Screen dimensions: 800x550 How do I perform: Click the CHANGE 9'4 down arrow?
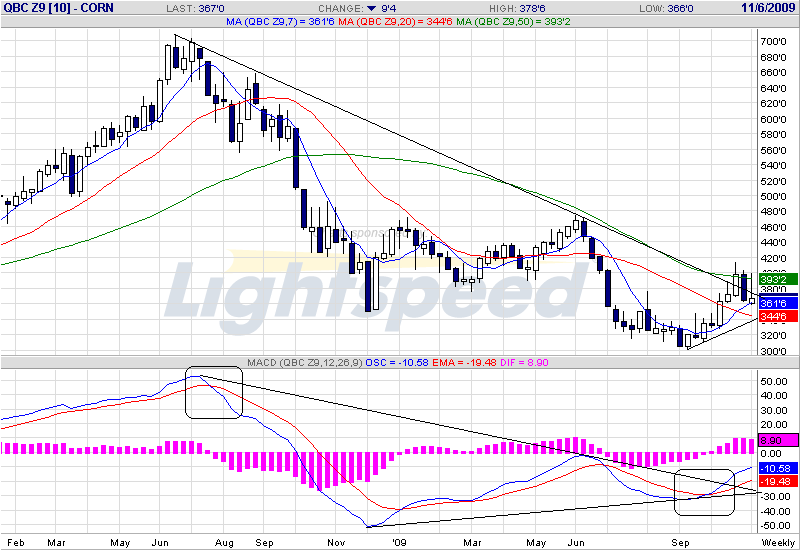371,9
